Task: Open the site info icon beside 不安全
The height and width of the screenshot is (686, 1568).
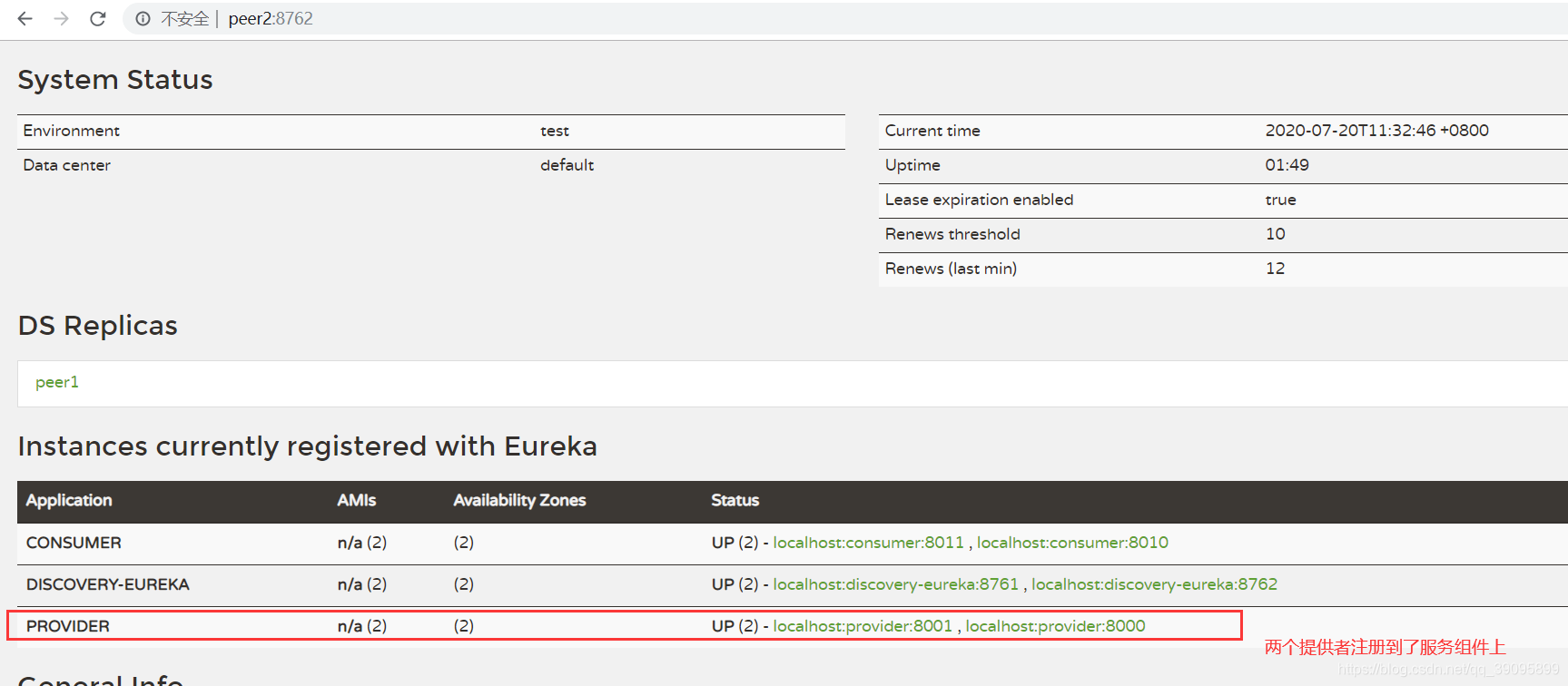Action: click(143, 18)
